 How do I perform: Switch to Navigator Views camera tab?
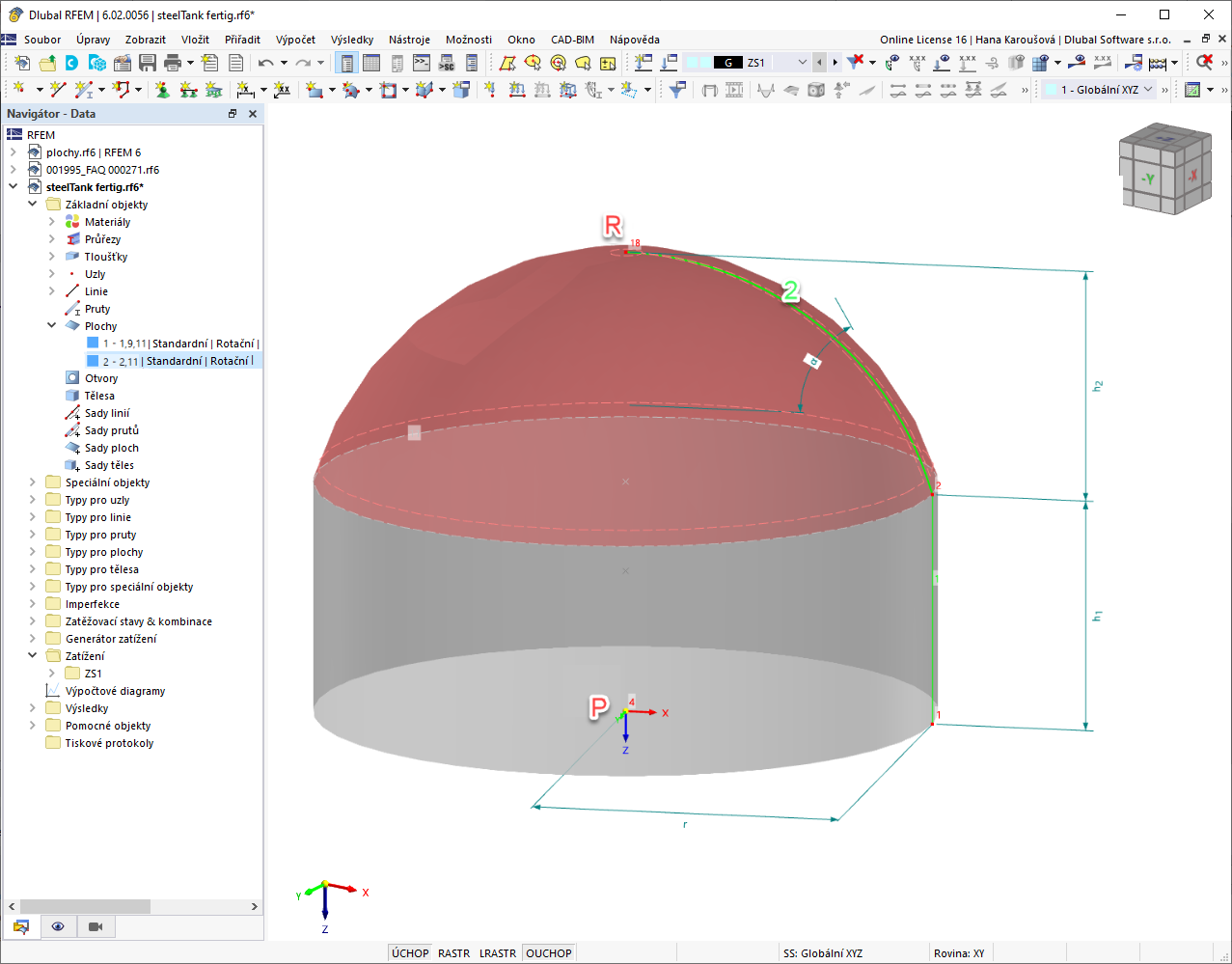[x=96, y=926]
